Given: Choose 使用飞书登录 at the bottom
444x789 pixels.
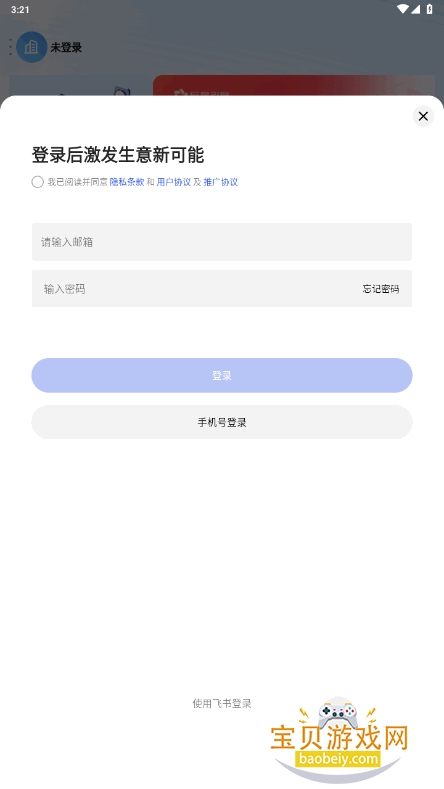Looking at the screenshot, I should click(222, 703).
